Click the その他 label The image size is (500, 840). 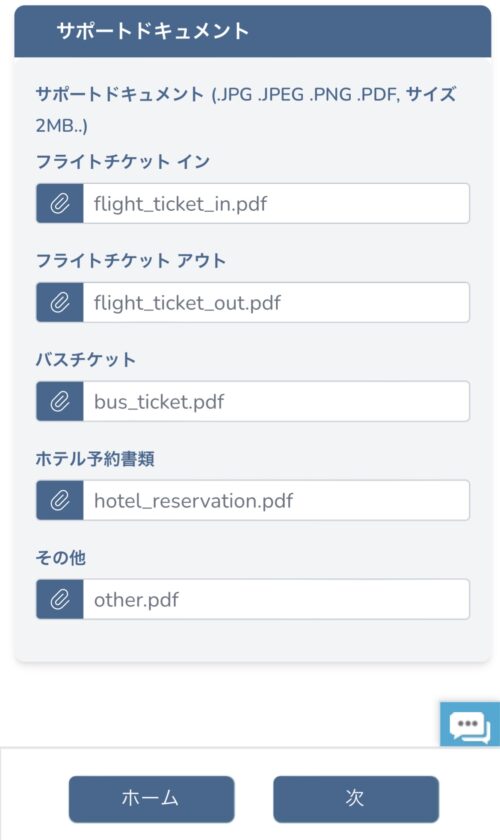coord(61,558)
